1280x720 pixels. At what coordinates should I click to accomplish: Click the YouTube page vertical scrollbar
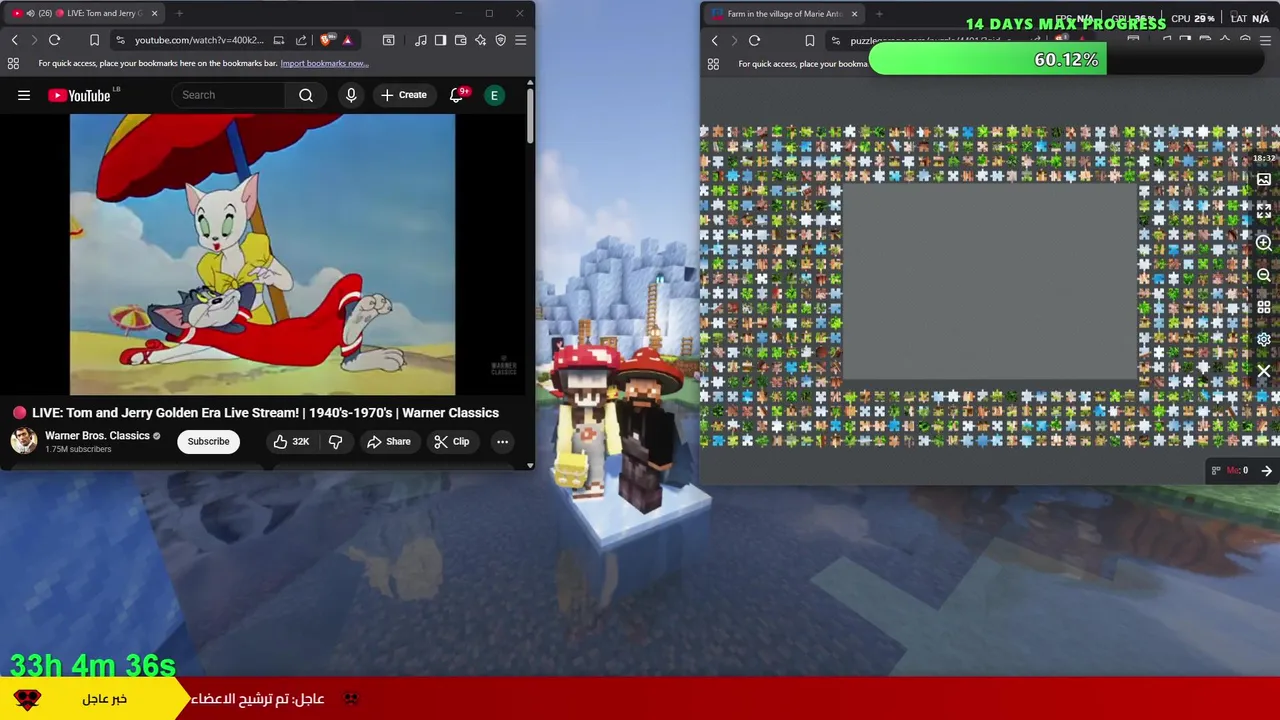click(530, 115)
